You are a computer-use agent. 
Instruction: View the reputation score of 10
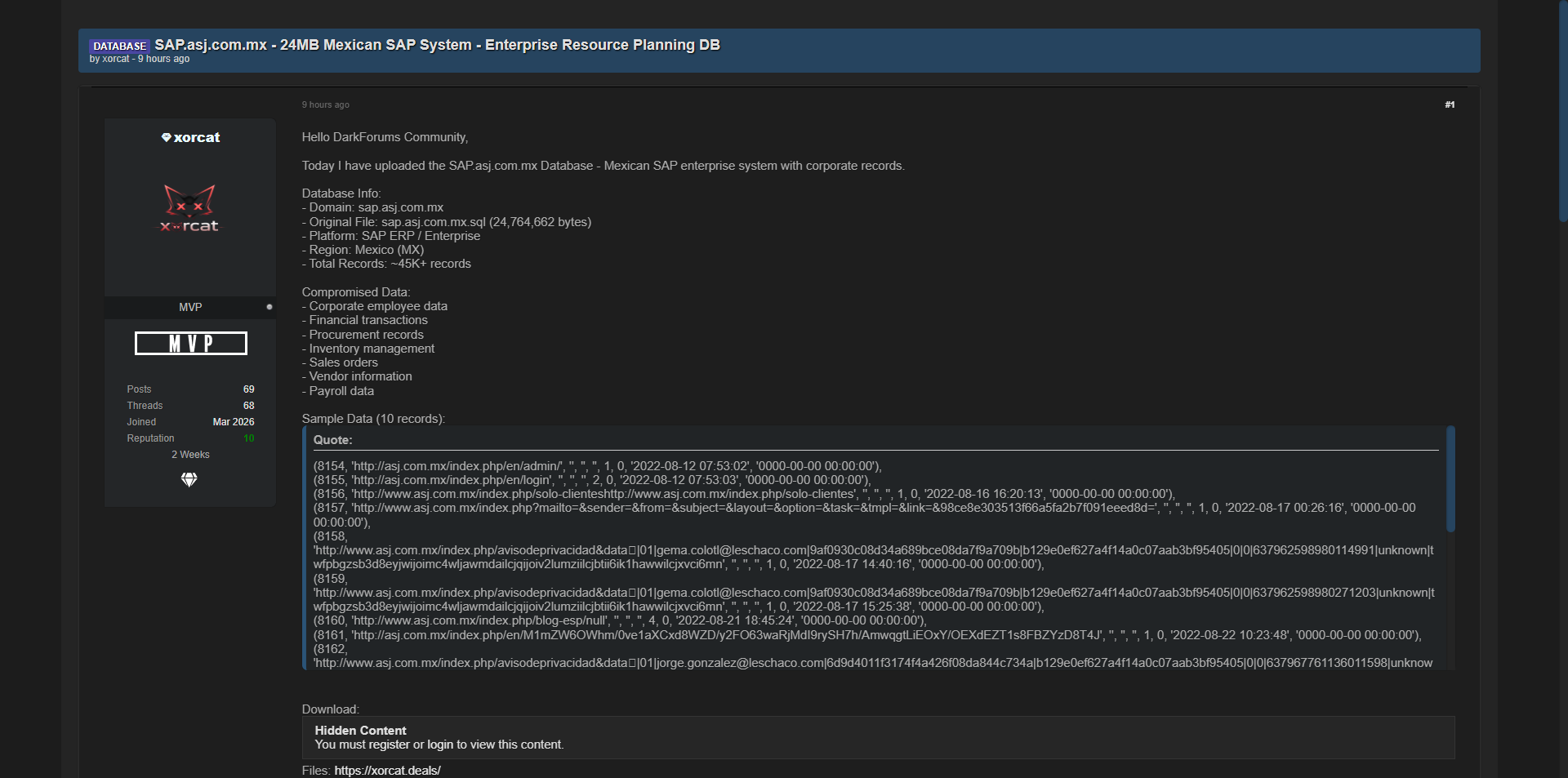point(248,438)
